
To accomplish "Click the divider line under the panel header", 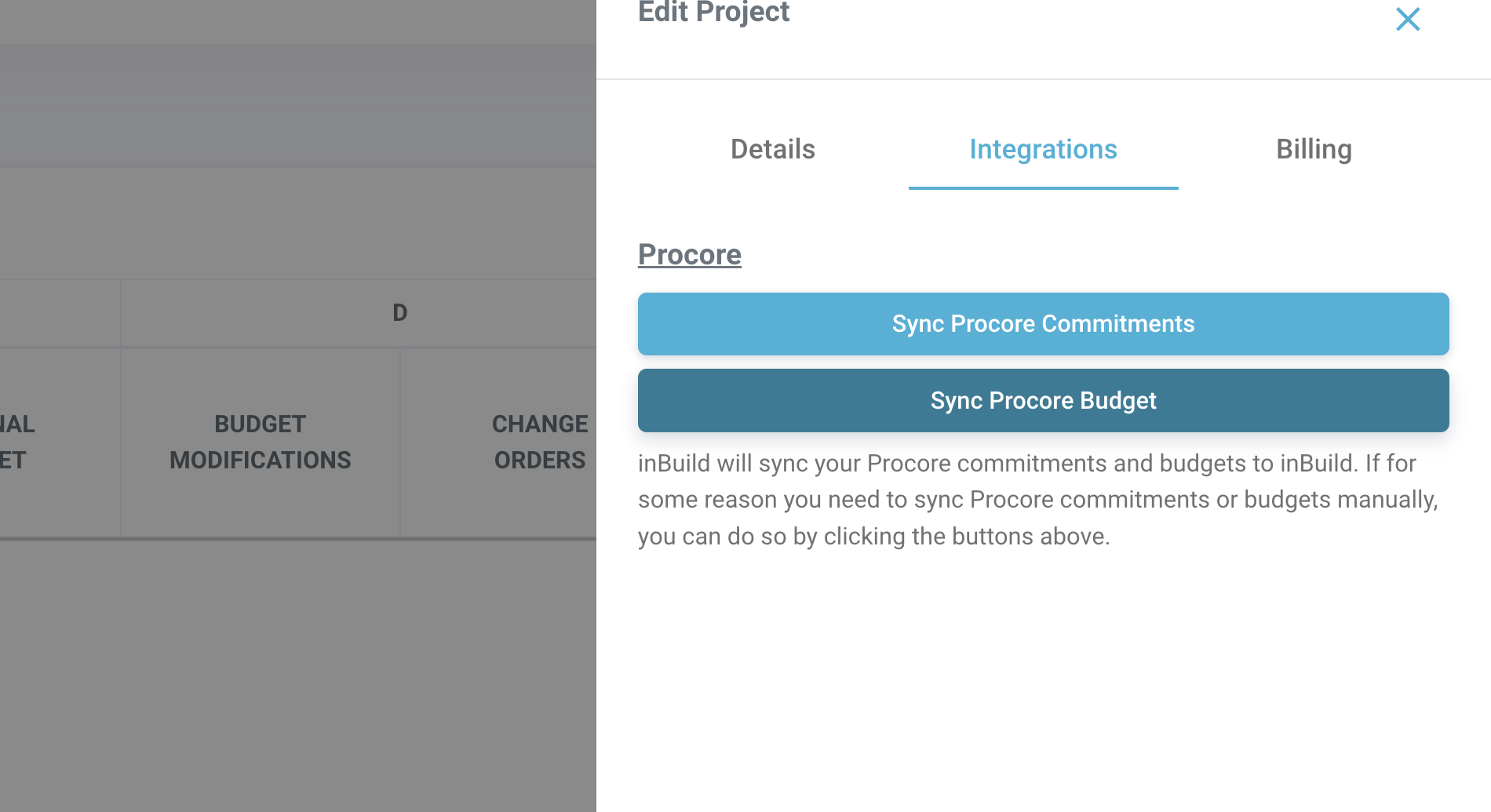I will coord(1043,79).
